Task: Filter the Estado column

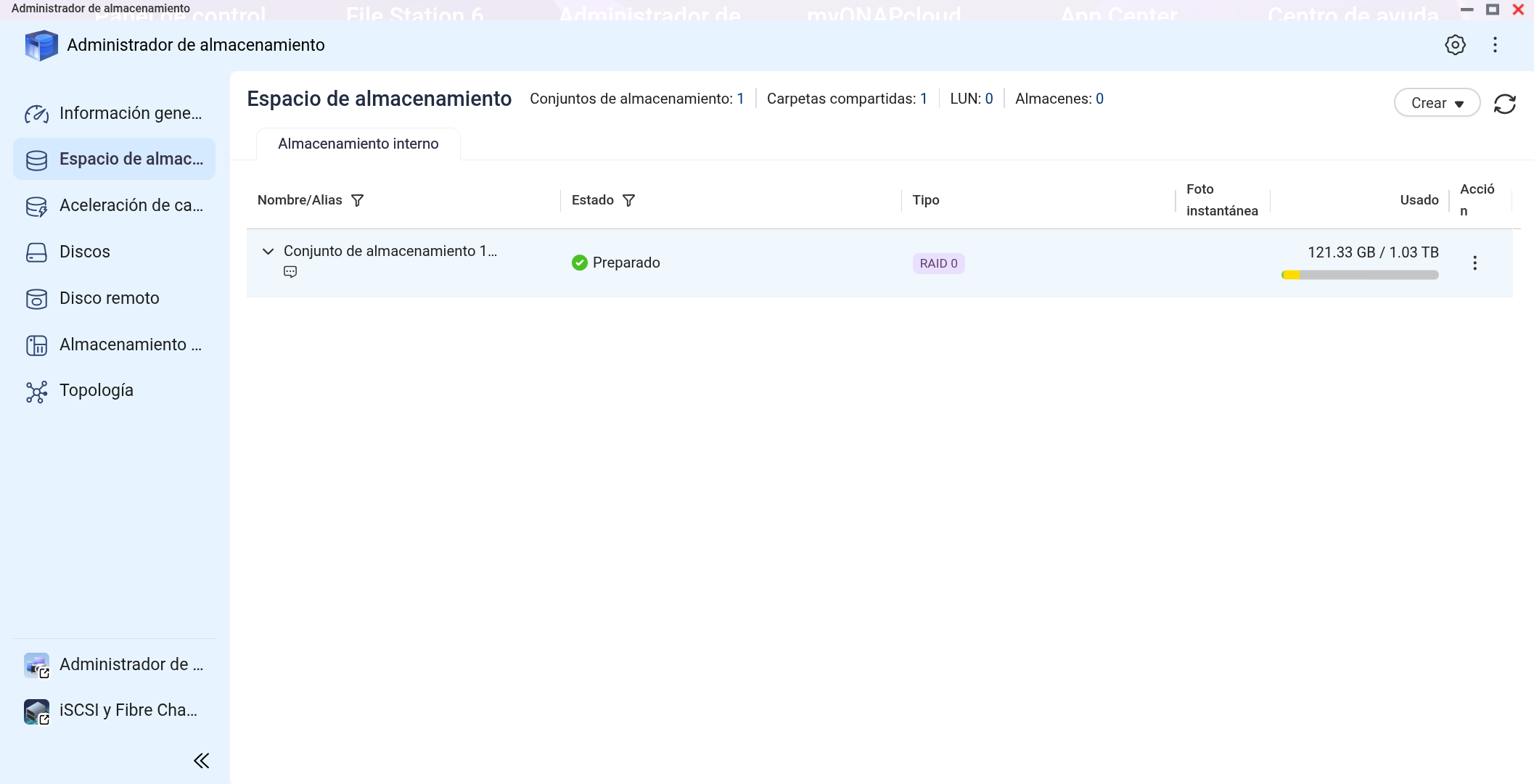Action: [x=628, y=200]
